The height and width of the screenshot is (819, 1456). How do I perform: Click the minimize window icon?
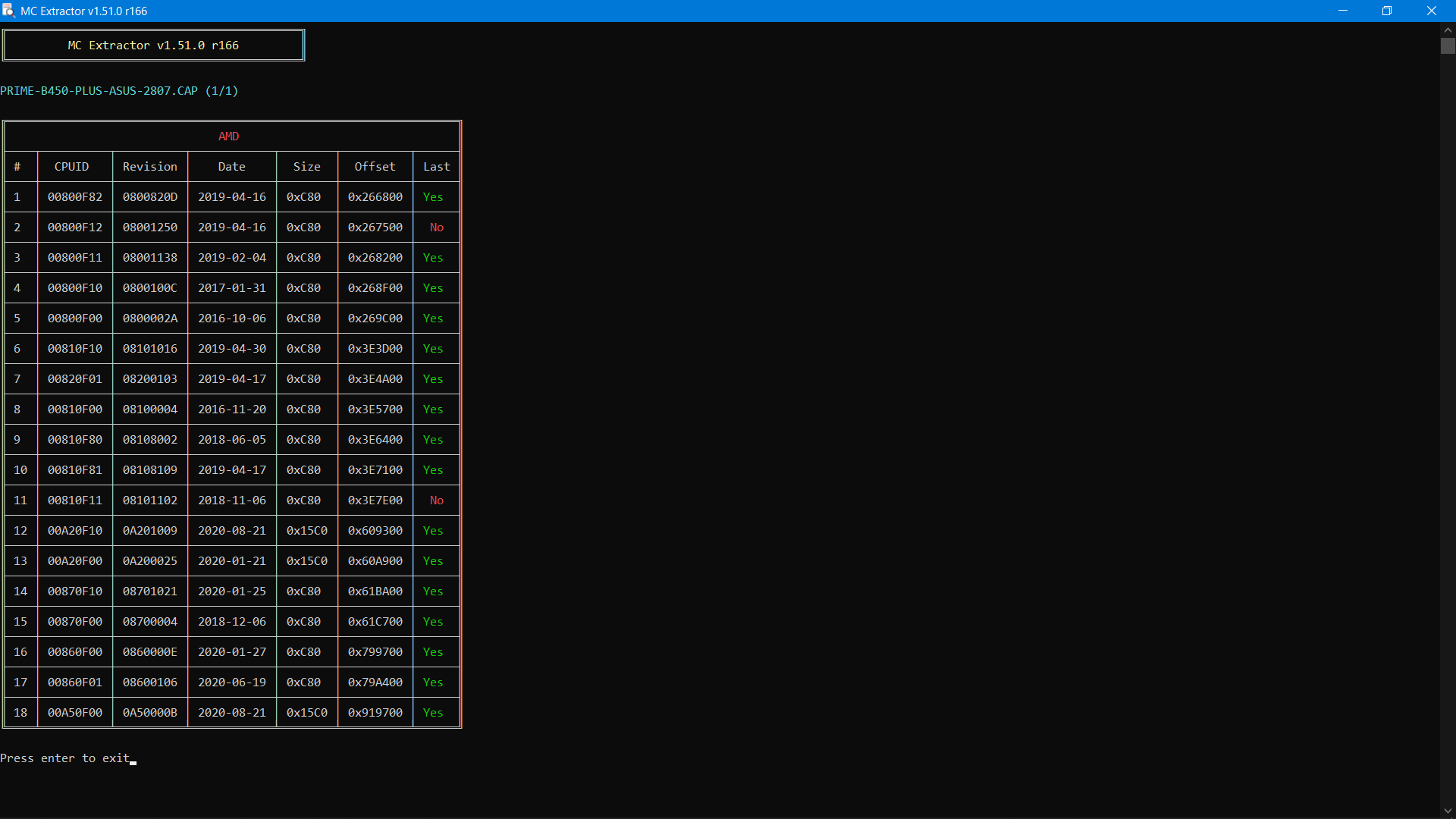1342,11
